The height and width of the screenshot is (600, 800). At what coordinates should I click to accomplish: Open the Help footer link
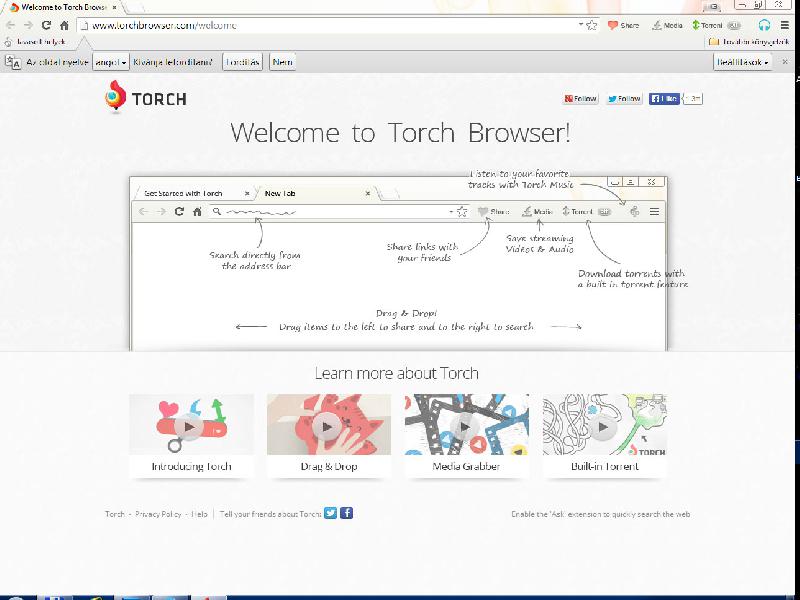point(199,514)
